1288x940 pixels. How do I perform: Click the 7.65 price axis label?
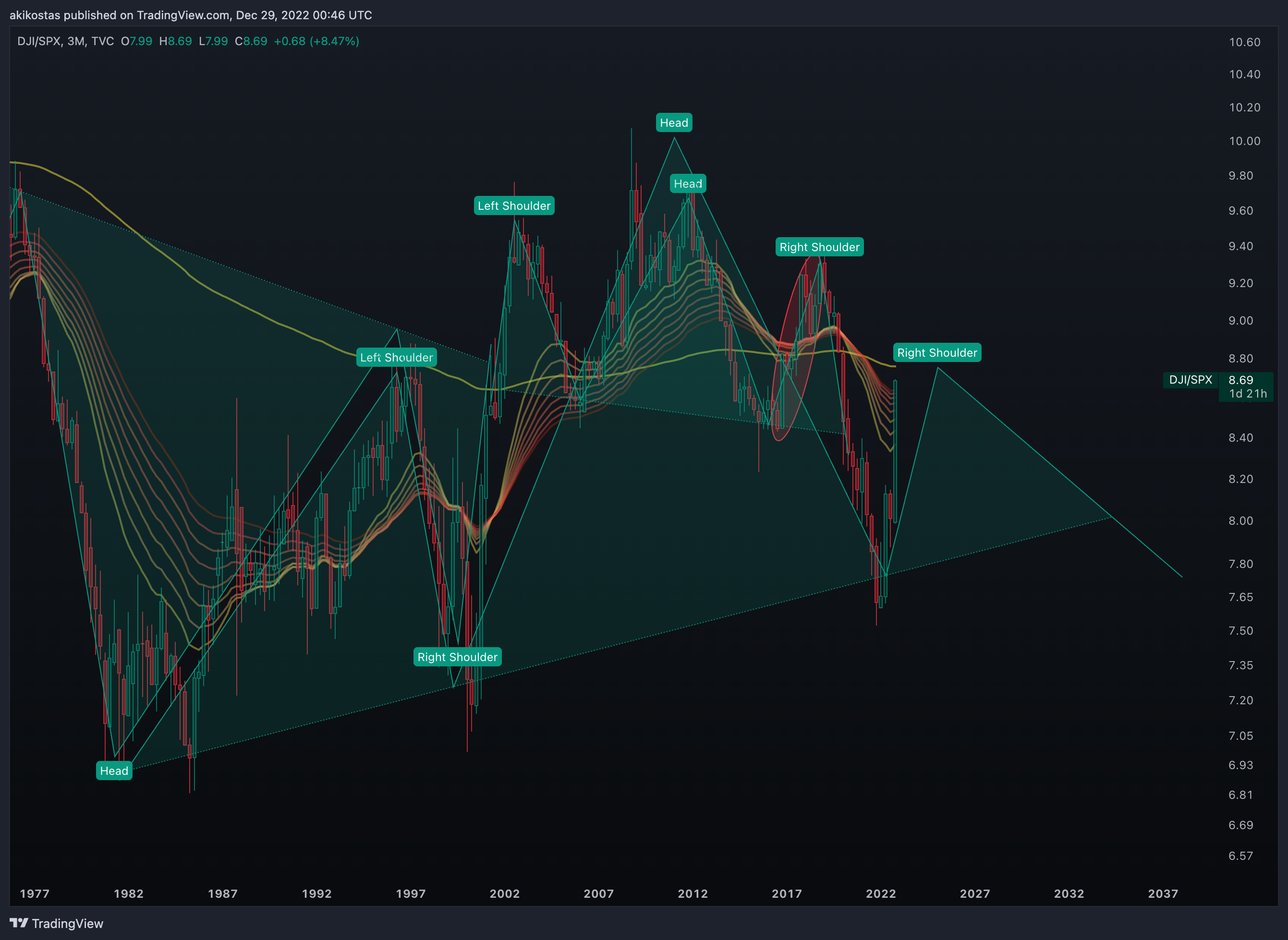point(1241,597)
